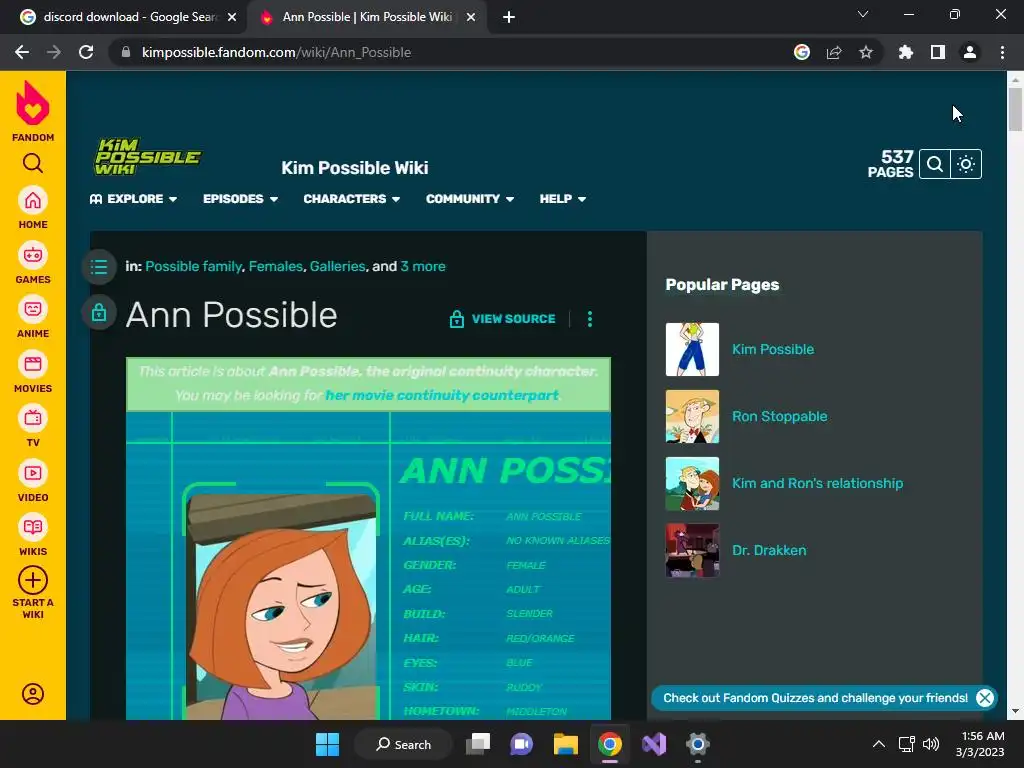Bookmark this page star icon

866,52
